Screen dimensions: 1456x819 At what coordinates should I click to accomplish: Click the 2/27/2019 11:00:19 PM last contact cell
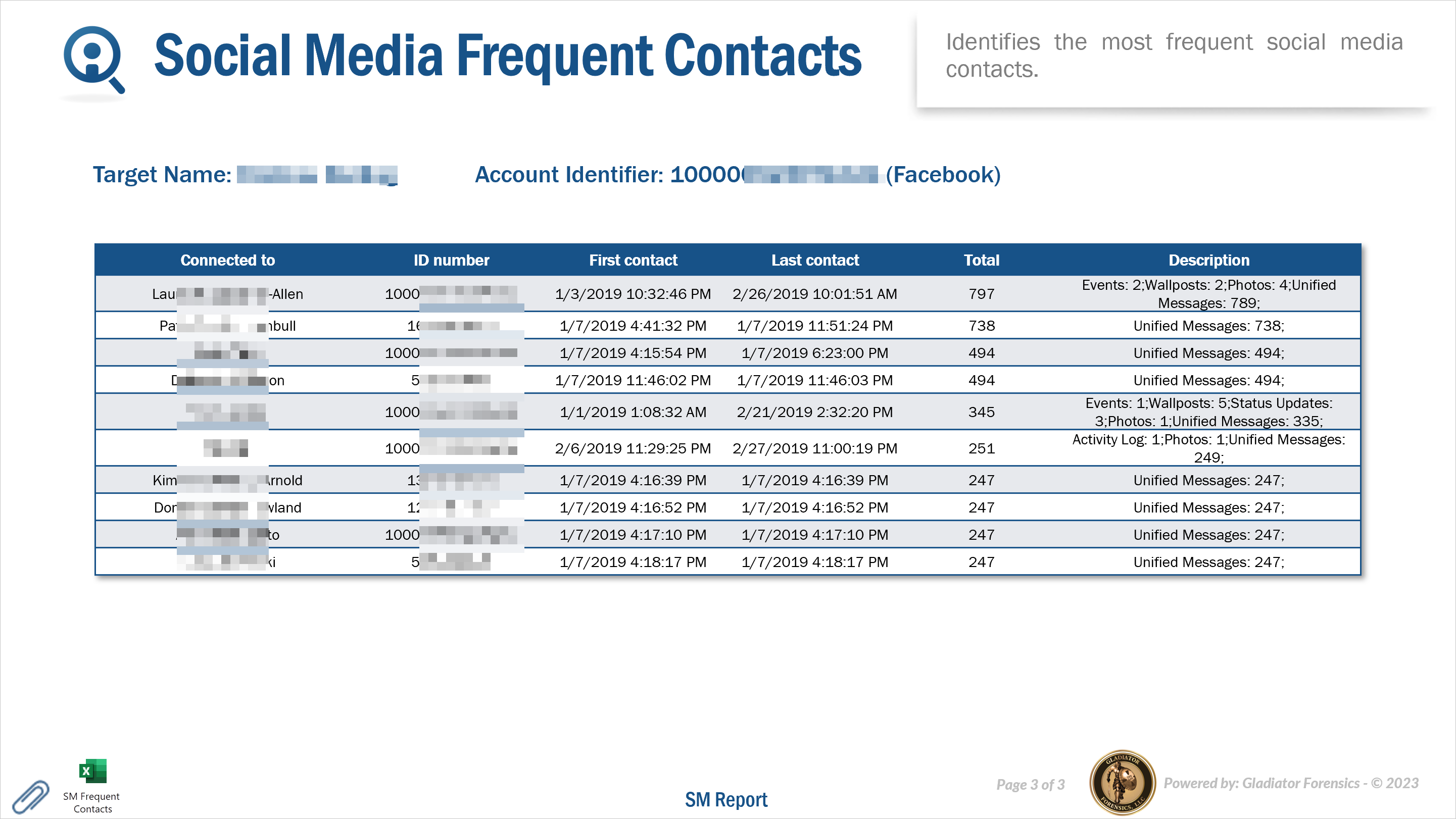pos(814,448)
